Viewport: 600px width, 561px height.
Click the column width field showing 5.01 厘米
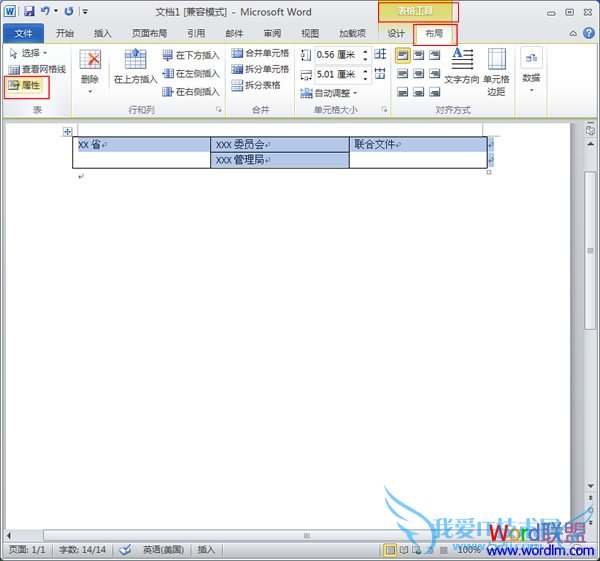pyautogui.click(x=337, y=75)
